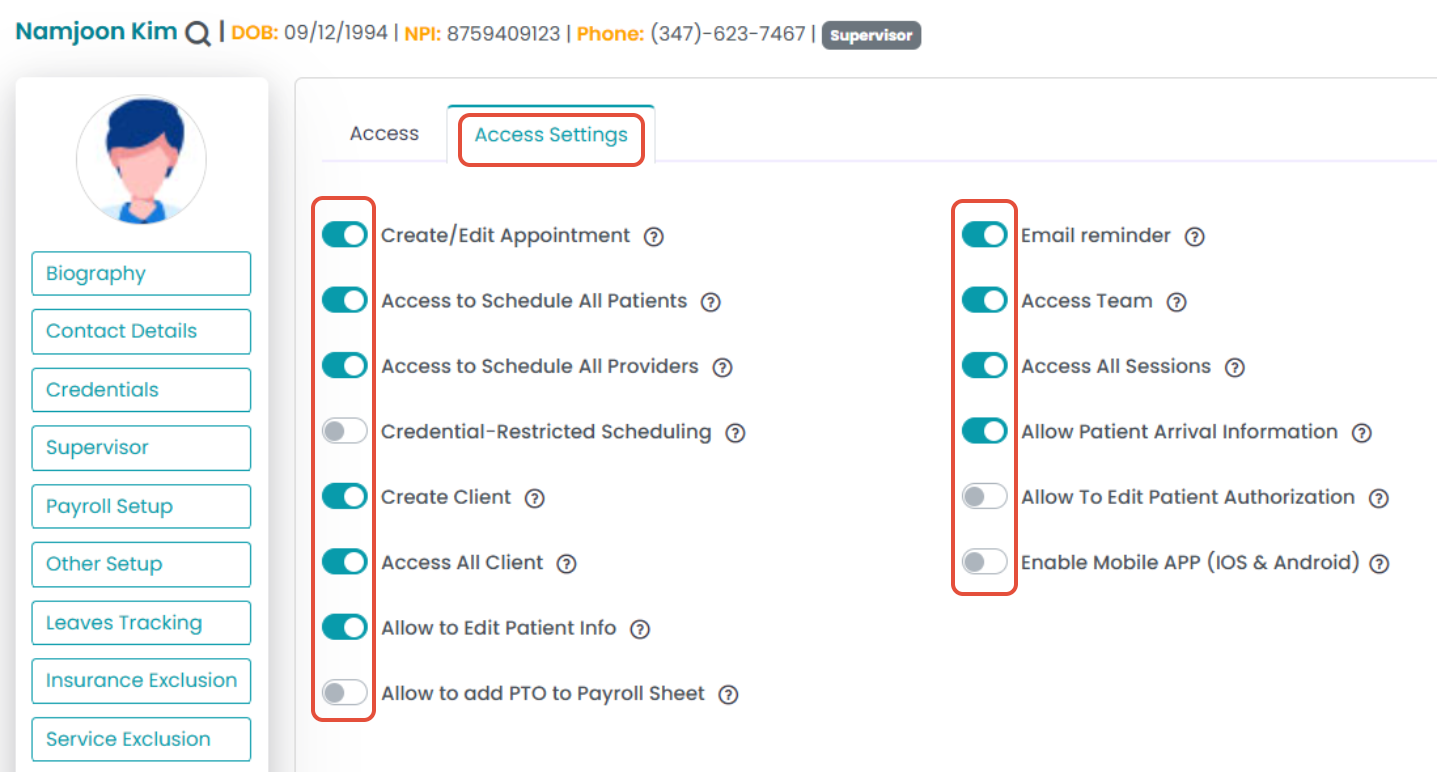The image size is (1437, 772).
Task: Switch to the Access tab
Action: [384, 134]
